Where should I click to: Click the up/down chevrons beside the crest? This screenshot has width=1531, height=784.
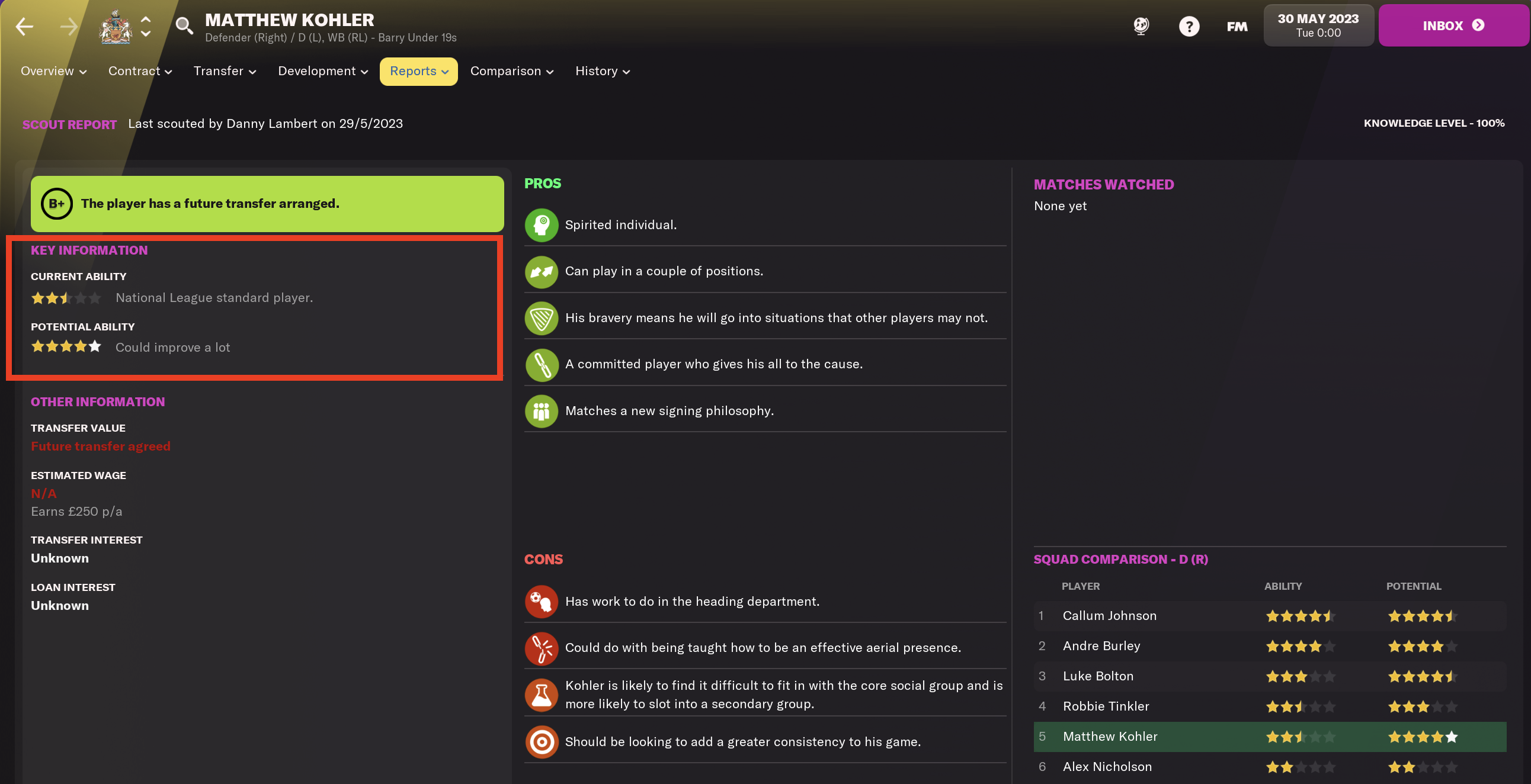146,27
